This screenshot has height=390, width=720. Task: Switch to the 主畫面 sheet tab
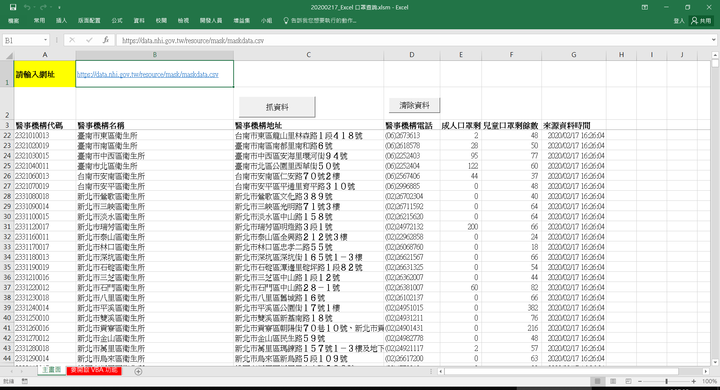52,370
